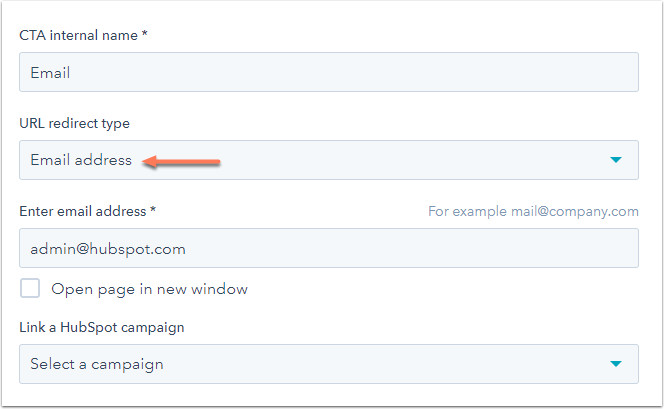Open the URL redirect type dropdown
This screenshot has width=664, height=409.
(x=328, y=160)
